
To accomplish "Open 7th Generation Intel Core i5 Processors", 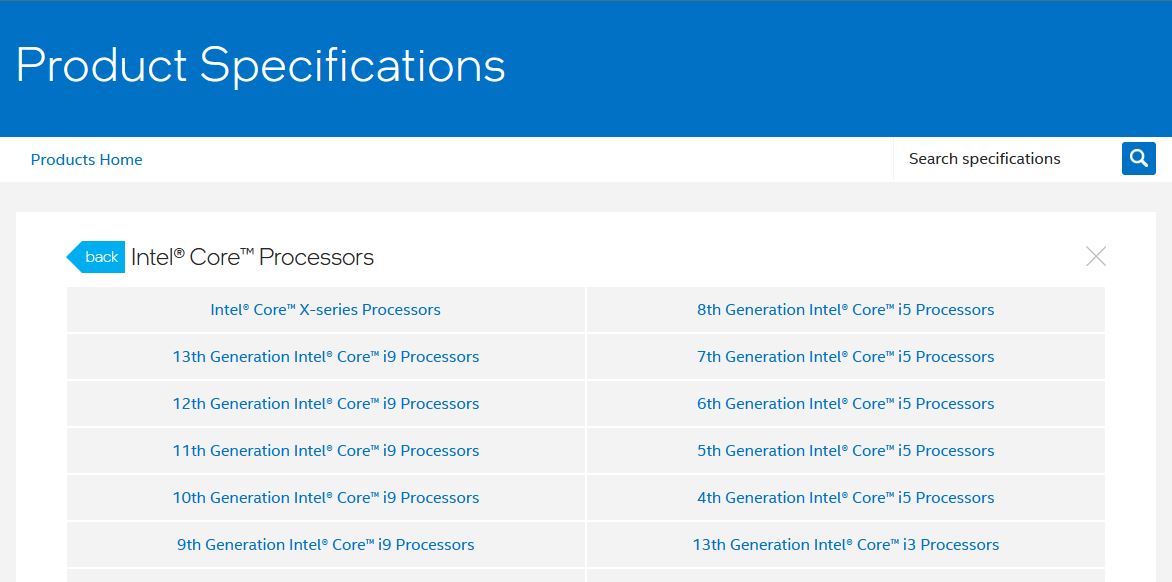I will click(x=846, y=356).
